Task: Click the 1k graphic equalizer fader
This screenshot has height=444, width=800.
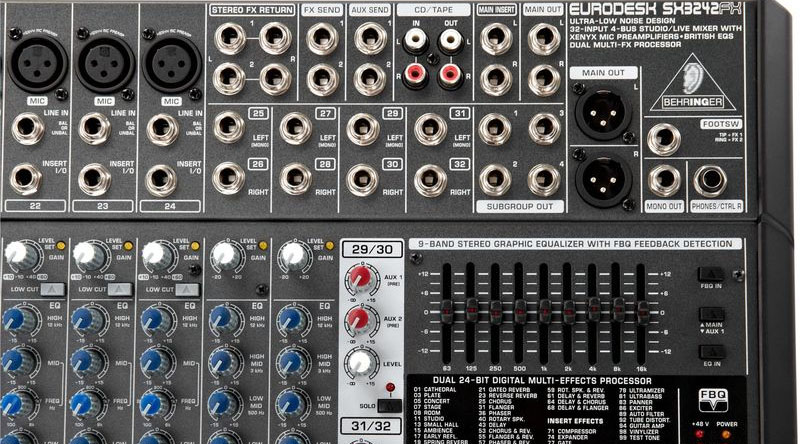Action: (x=546, y=309)
